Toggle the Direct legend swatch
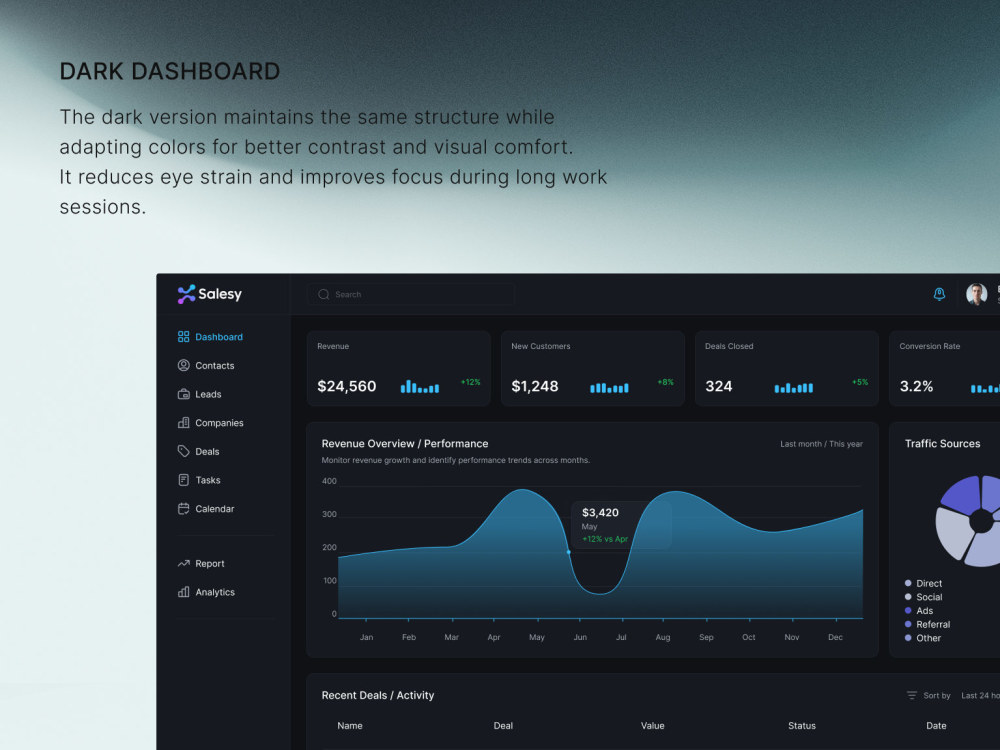 pyautogui.click(x=908, y=583)
